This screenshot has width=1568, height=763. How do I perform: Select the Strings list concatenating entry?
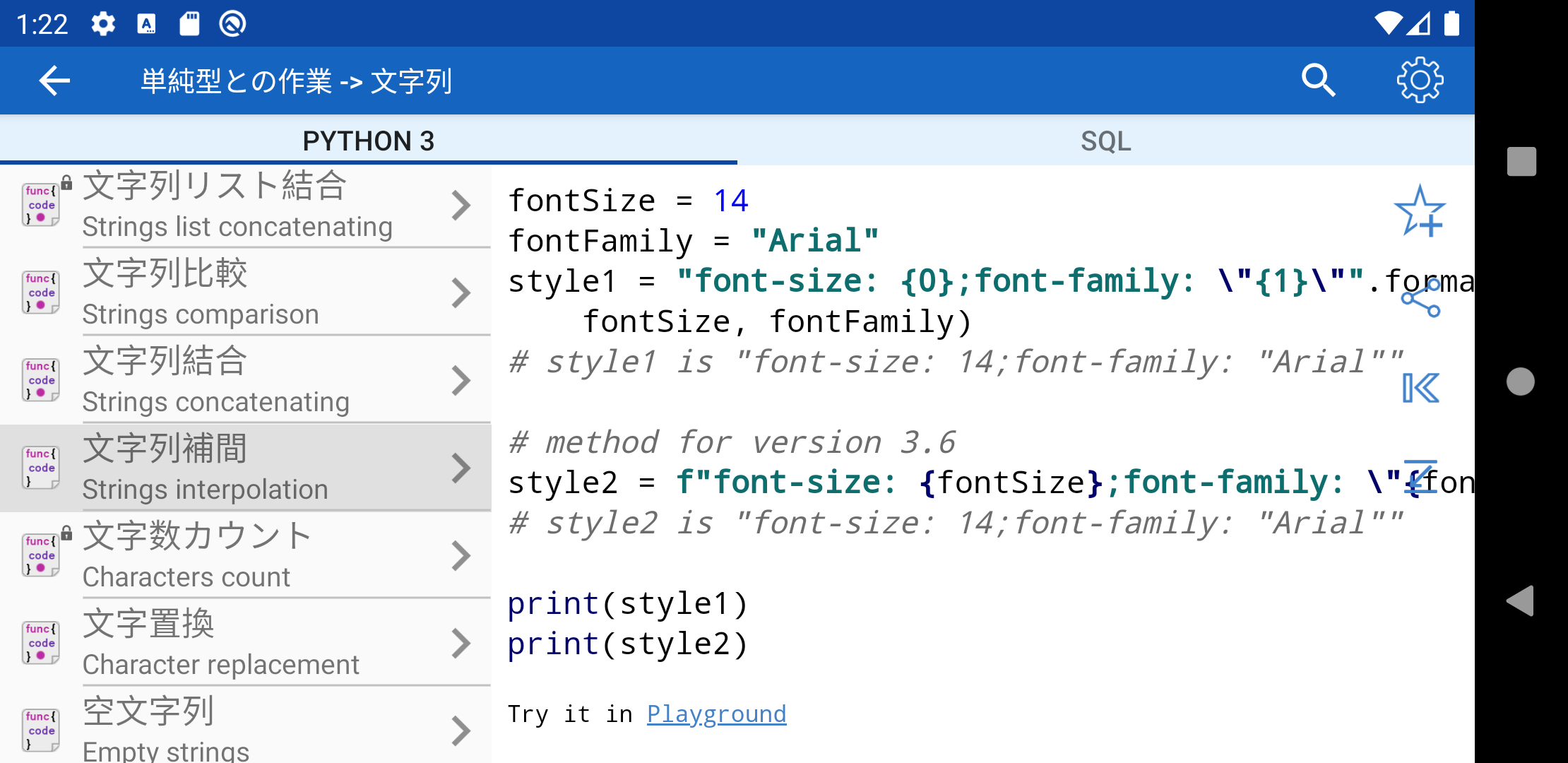coord(246,206)
